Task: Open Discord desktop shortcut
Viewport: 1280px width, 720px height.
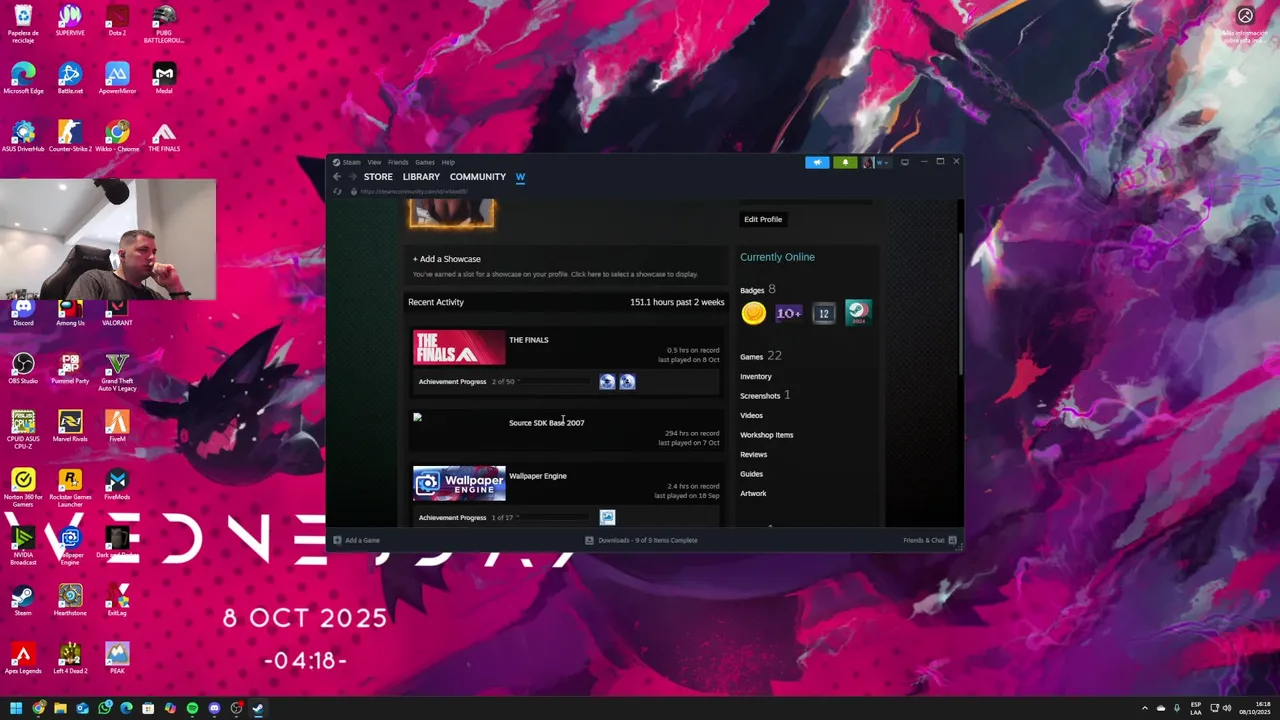Action: click(23, 312)
